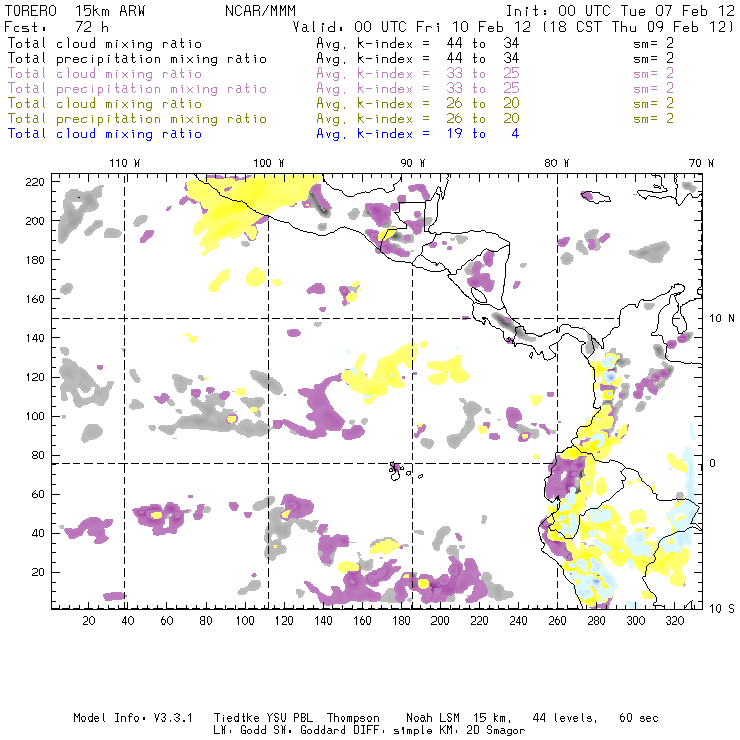Click the '(18 CST Thu 09 Feb 12)' local time text

coord(638,27)
